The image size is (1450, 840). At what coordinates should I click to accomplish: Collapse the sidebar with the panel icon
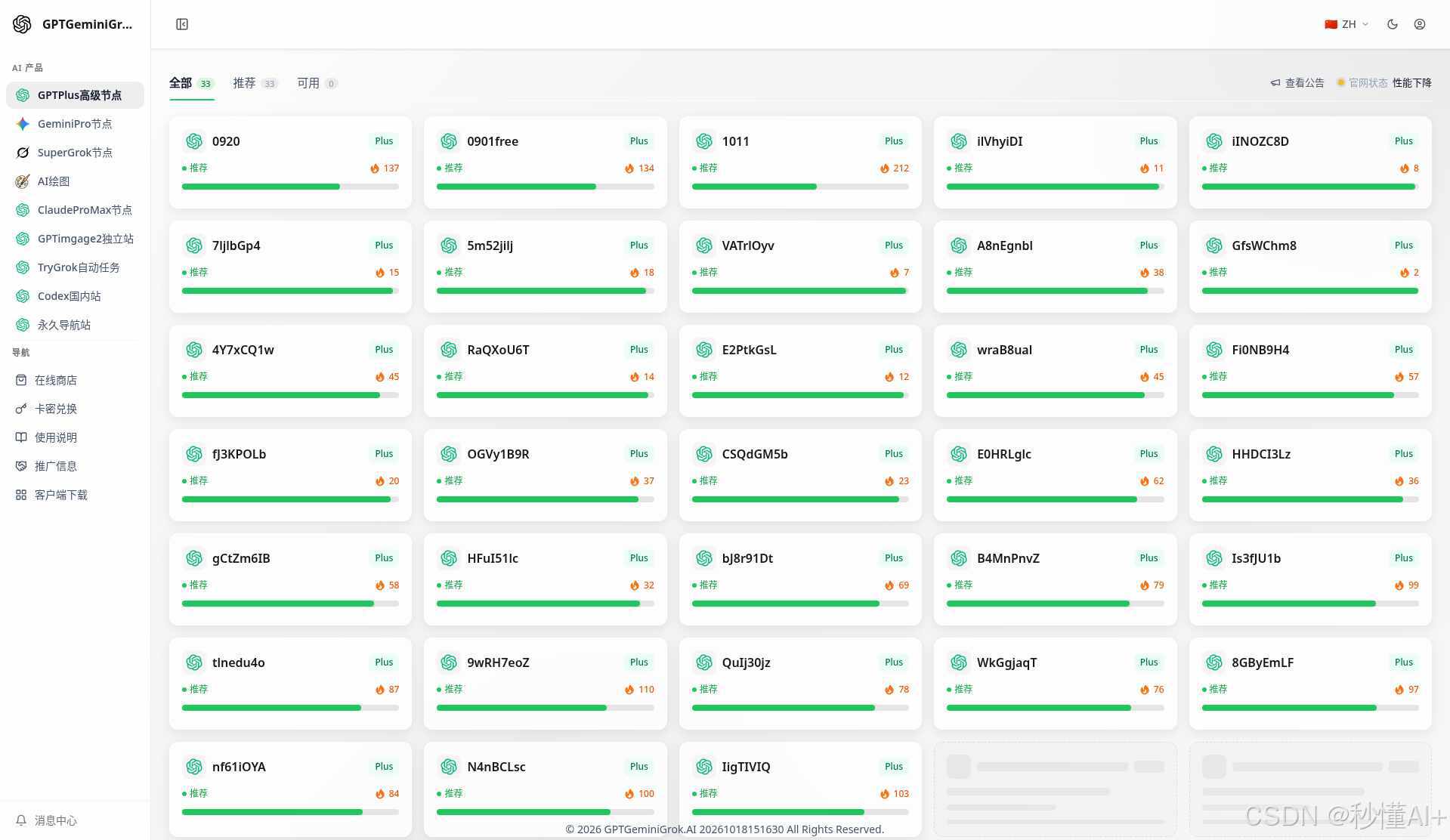[182, 24]
